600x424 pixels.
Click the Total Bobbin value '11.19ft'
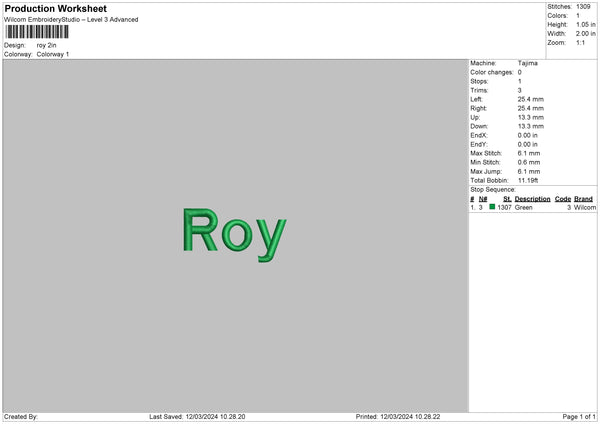[x=528, y=180]
